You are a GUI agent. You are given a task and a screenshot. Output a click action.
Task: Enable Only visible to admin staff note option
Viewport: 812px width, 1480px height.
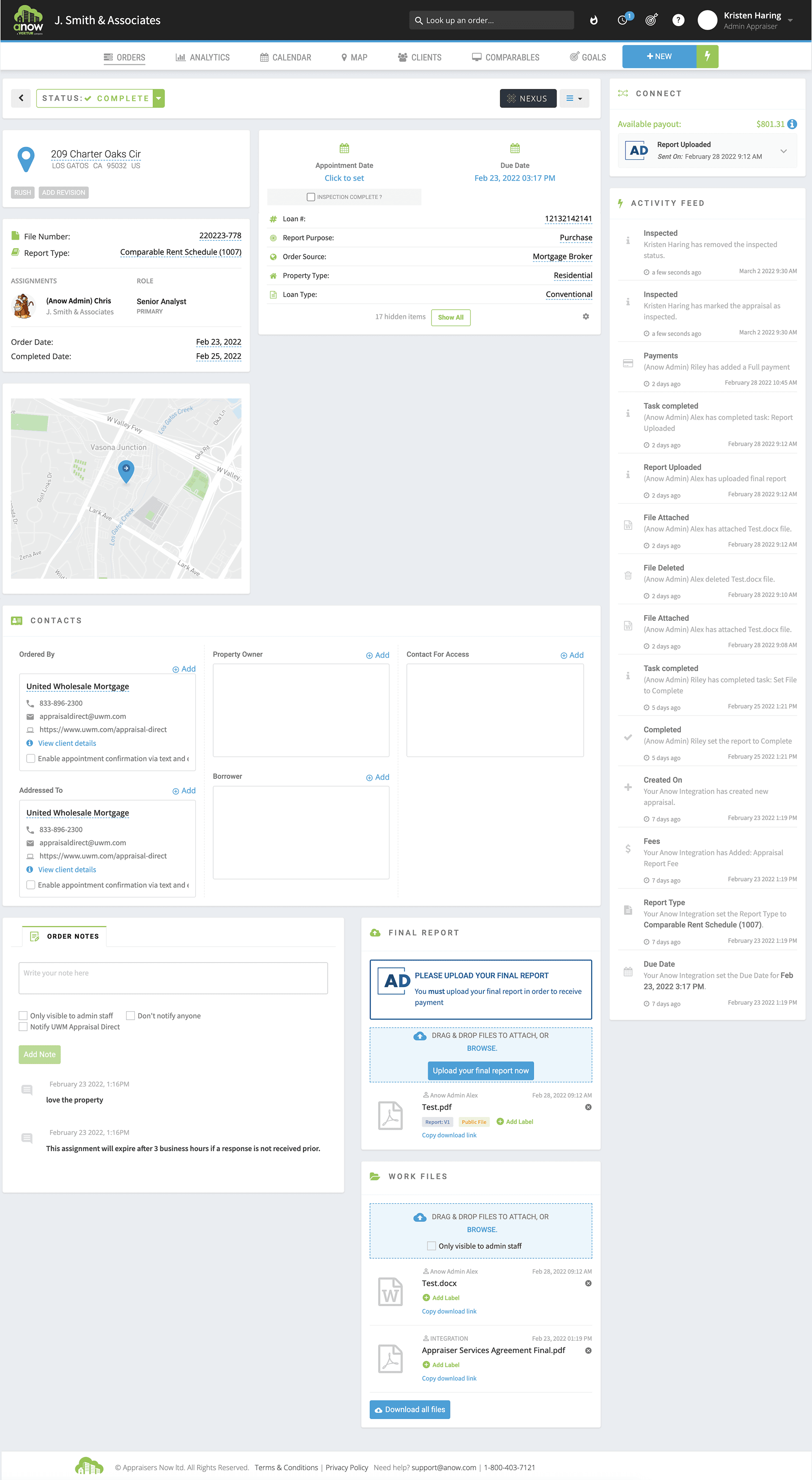click(x=24, y=1015)
